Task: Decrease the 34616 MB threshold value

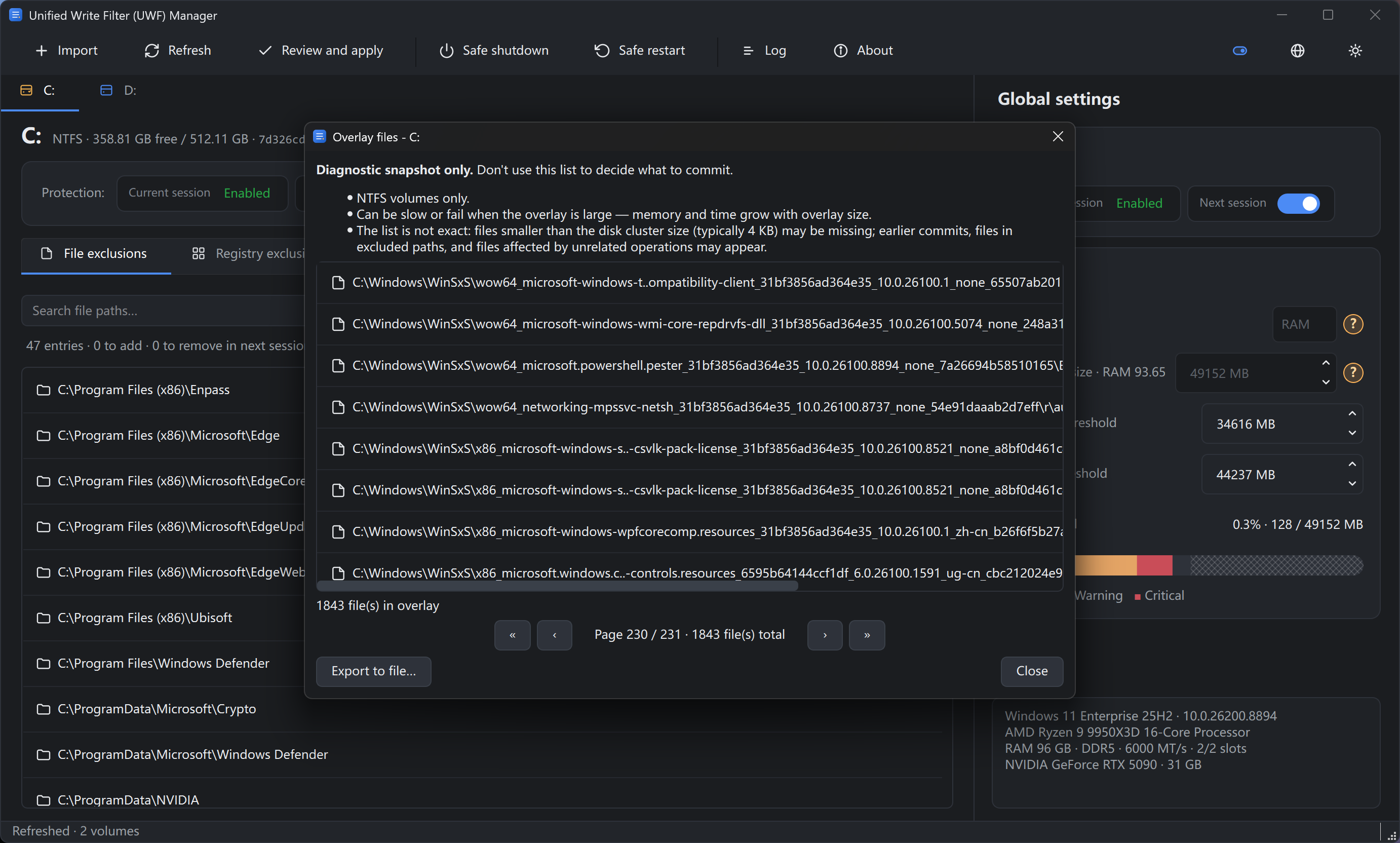Action: click(x=1352, y=433)
